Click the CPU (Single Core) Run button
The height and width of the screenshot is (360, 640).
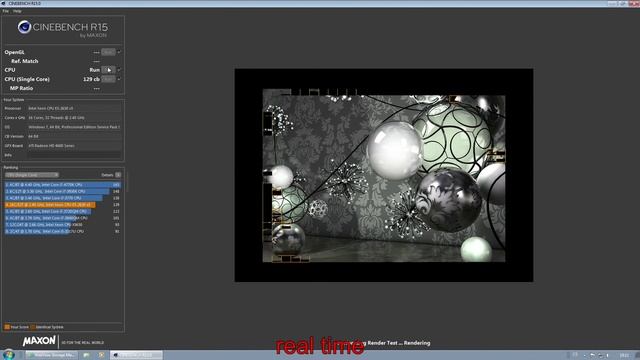tap(108, 79)
